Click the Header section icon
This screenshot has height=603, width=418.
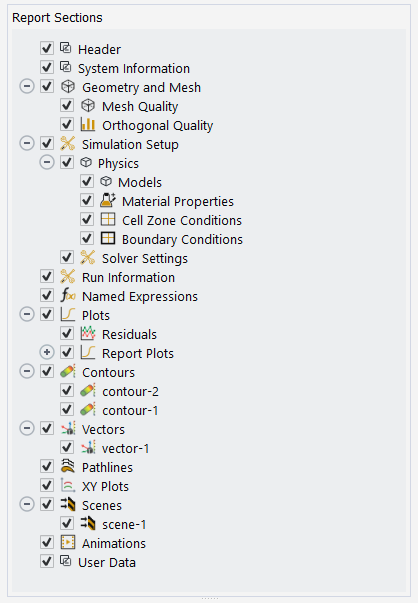pos(66,48)
